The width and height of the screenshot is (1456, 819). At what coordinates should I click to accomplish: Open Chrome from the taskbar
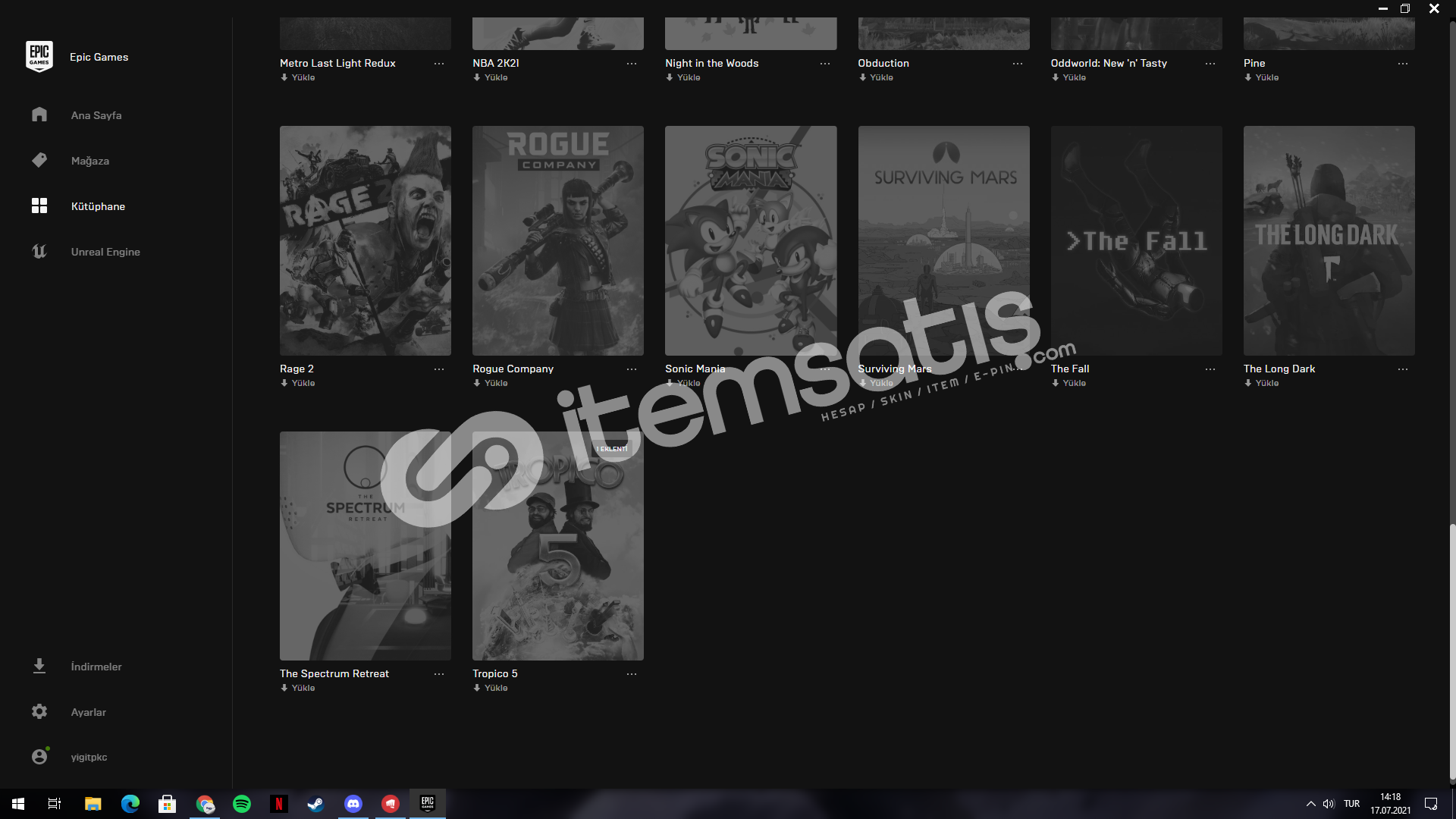205,804
